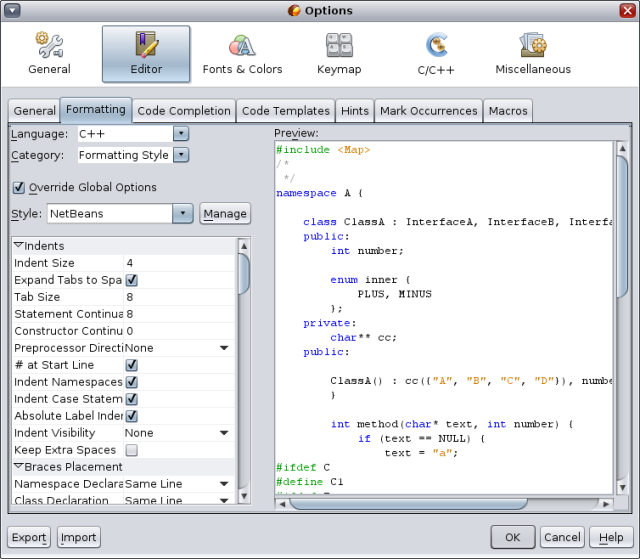Toggle Absolute Label Indent checkbox
This screenshot has width=640, height=559.
(131, 416)
